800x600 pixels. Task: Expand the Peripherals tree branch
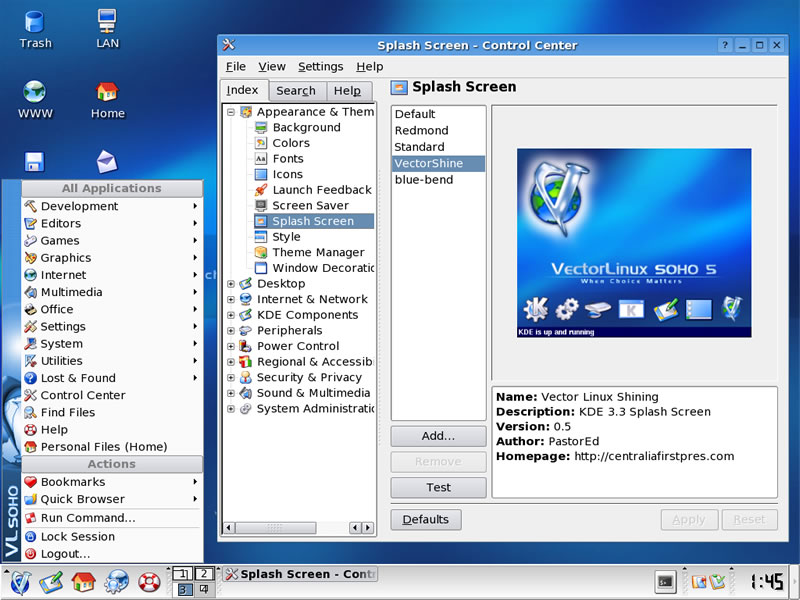click(231, 331)
